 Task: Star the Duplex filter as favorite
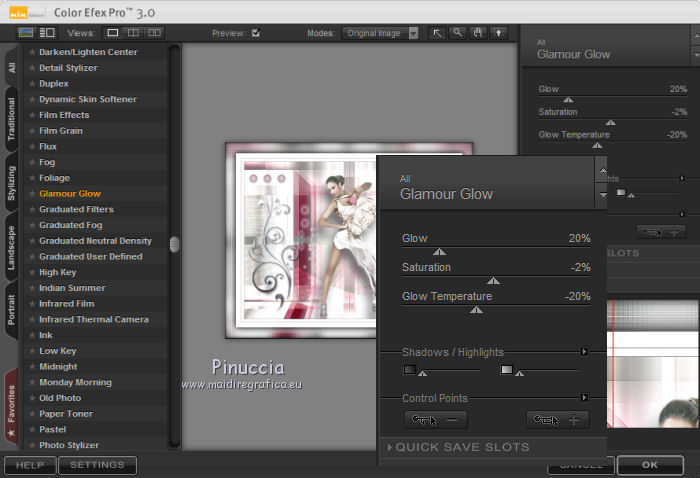click(32, 83)
